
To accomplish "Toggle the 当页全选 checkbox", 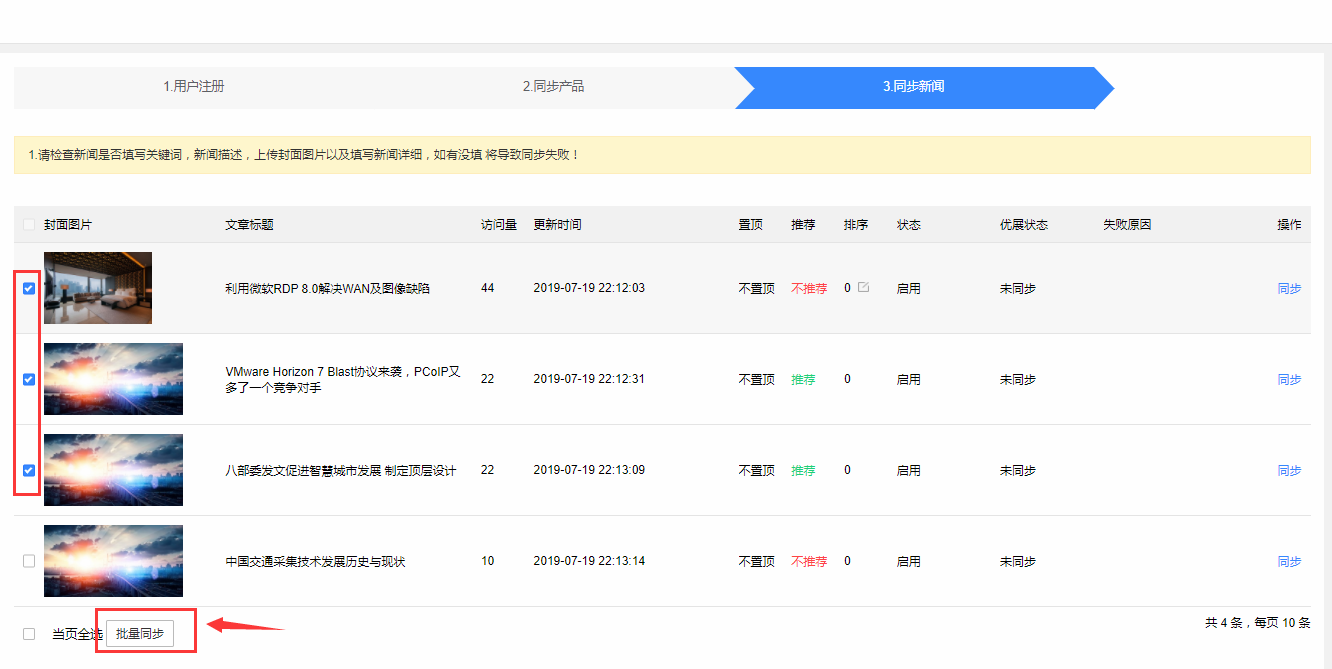I will point(29,634).
